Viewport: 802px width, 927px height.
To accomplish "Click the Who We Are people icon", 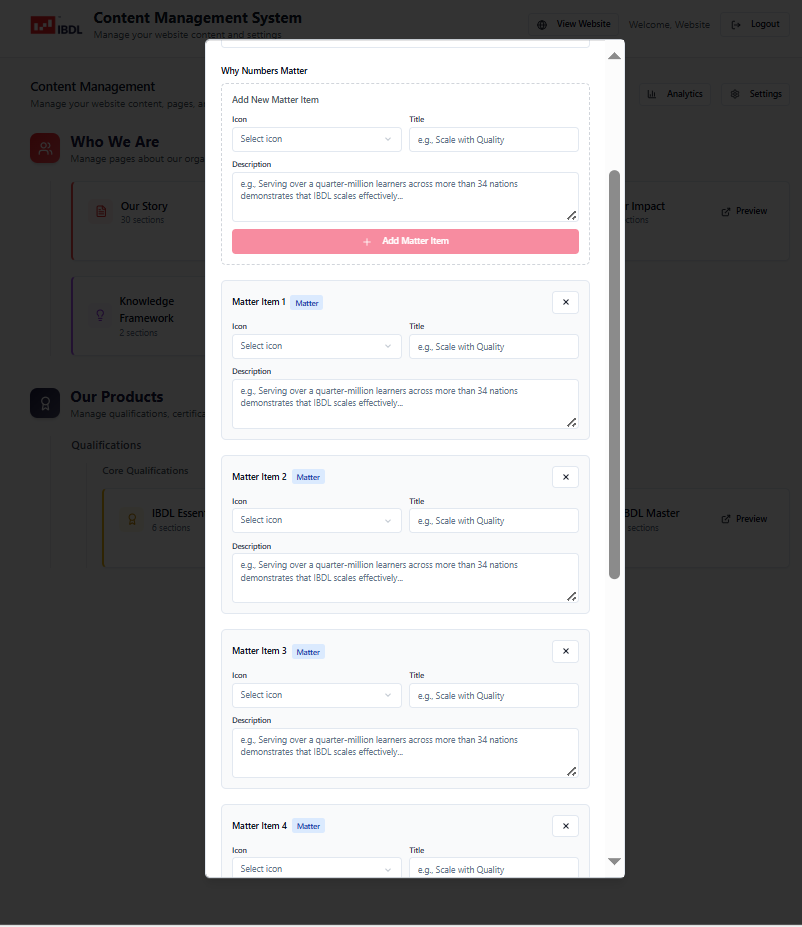I will click(x=45, y=148).
